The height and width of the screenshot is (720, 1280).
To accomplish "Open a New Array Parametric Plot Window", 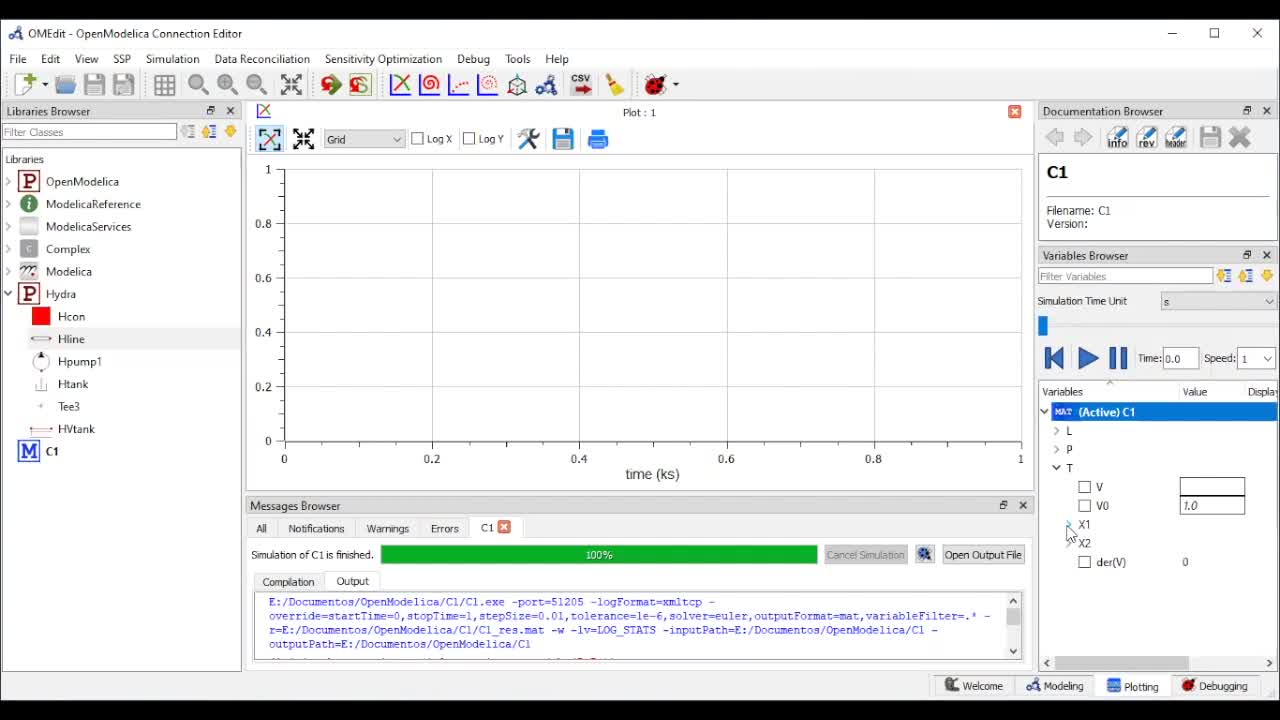I will (487, 85).
